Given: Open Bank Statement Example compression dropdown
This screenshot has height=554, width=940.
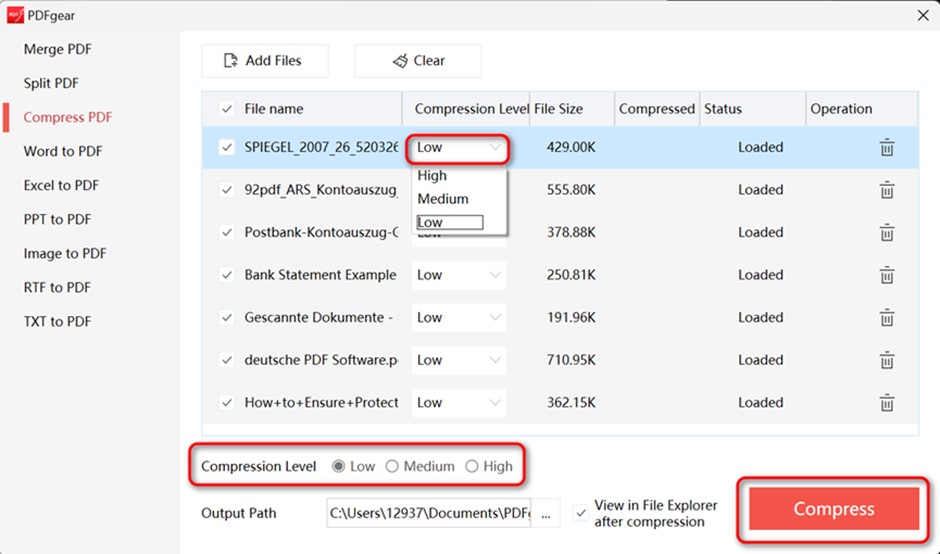Looking at the screenshot, I should 458,275.
